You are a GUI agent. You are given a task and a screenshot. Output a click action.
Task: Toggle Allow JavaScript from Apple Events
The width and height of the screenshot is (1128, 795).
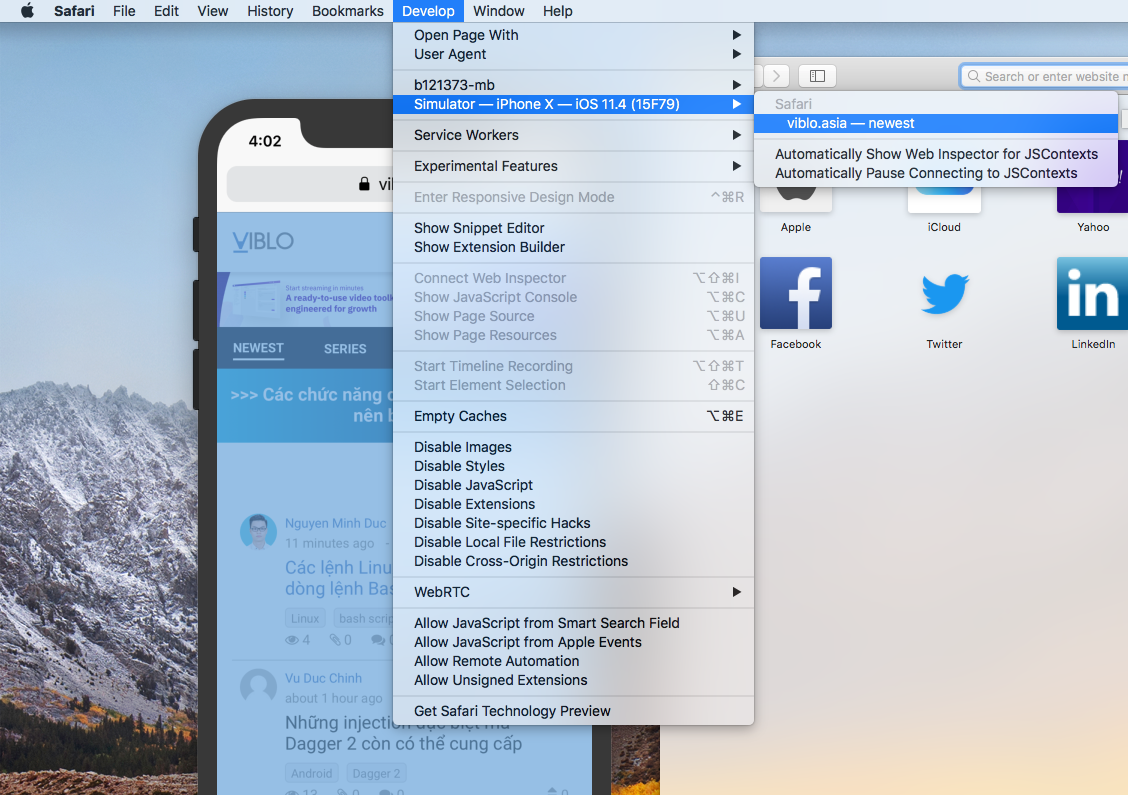(573, 642)
